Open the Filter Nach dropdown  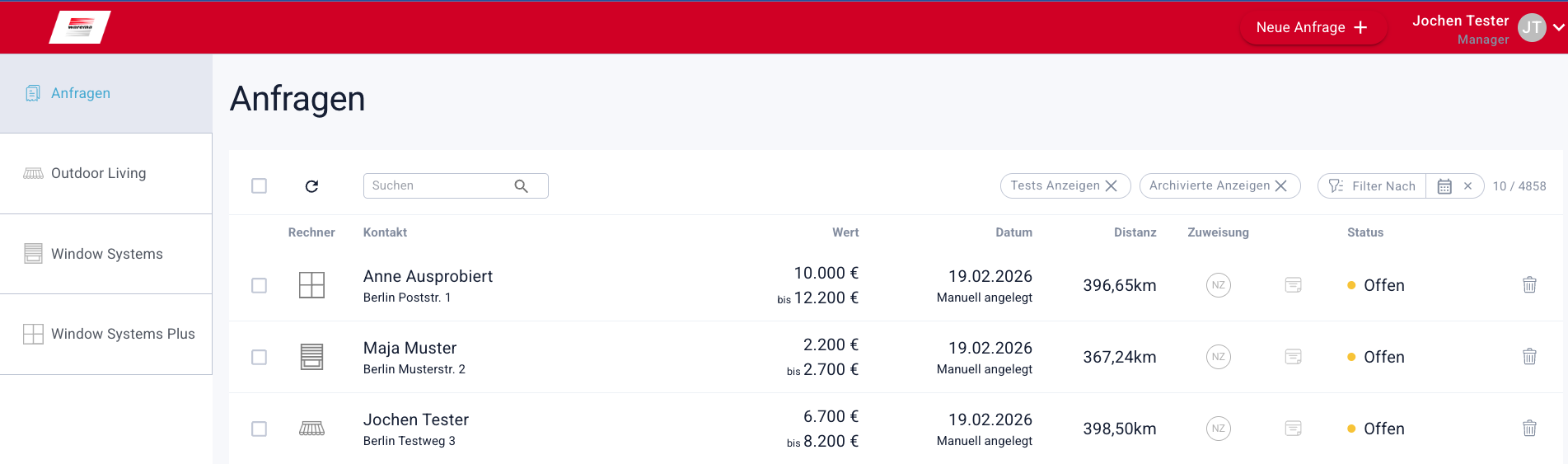click(x=1373, y=186)
